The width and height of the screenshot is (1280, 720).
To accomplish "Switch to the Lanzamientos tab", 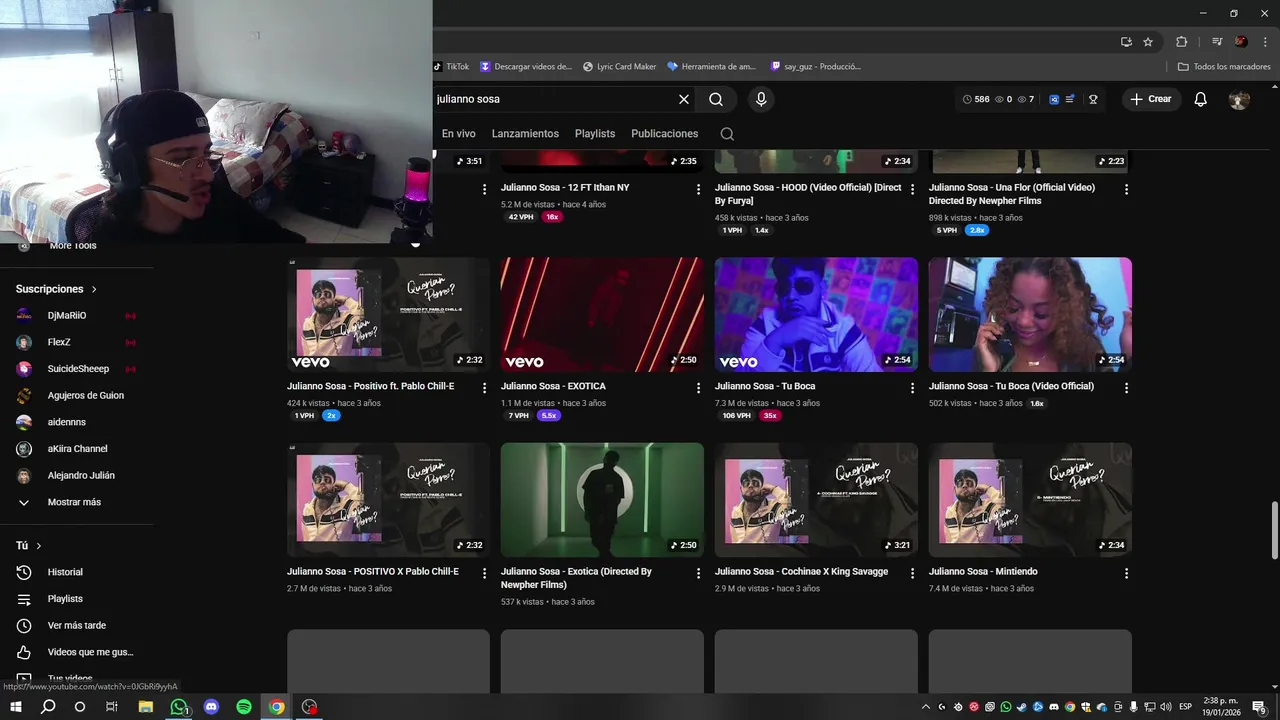I will pos(525,134).
